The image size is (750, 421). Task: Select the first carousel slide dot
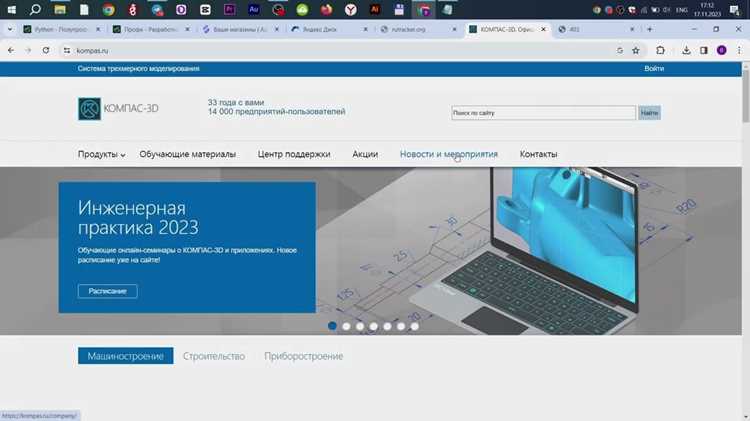332,326
